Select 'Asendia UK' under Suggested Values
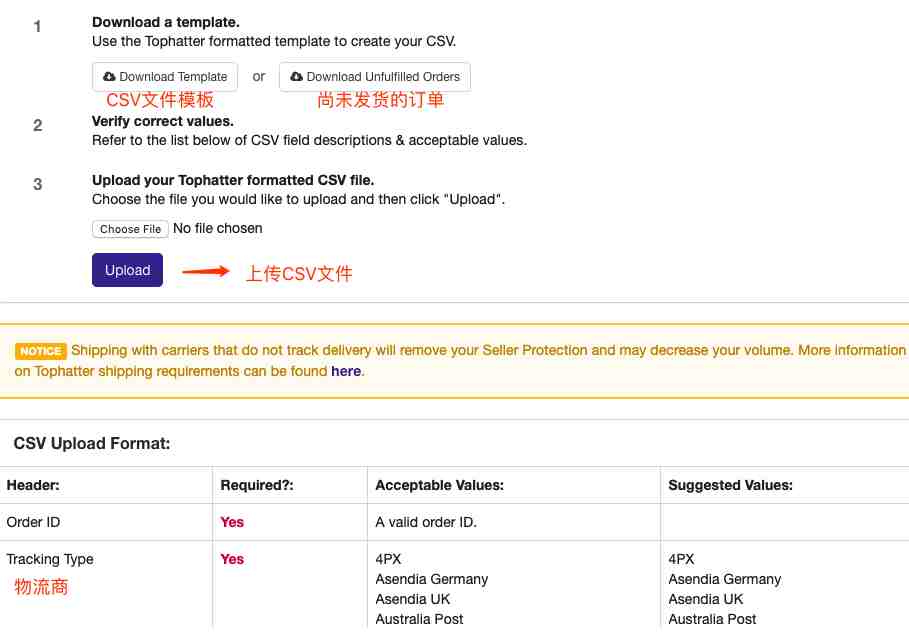 click(x=706, y=599)
